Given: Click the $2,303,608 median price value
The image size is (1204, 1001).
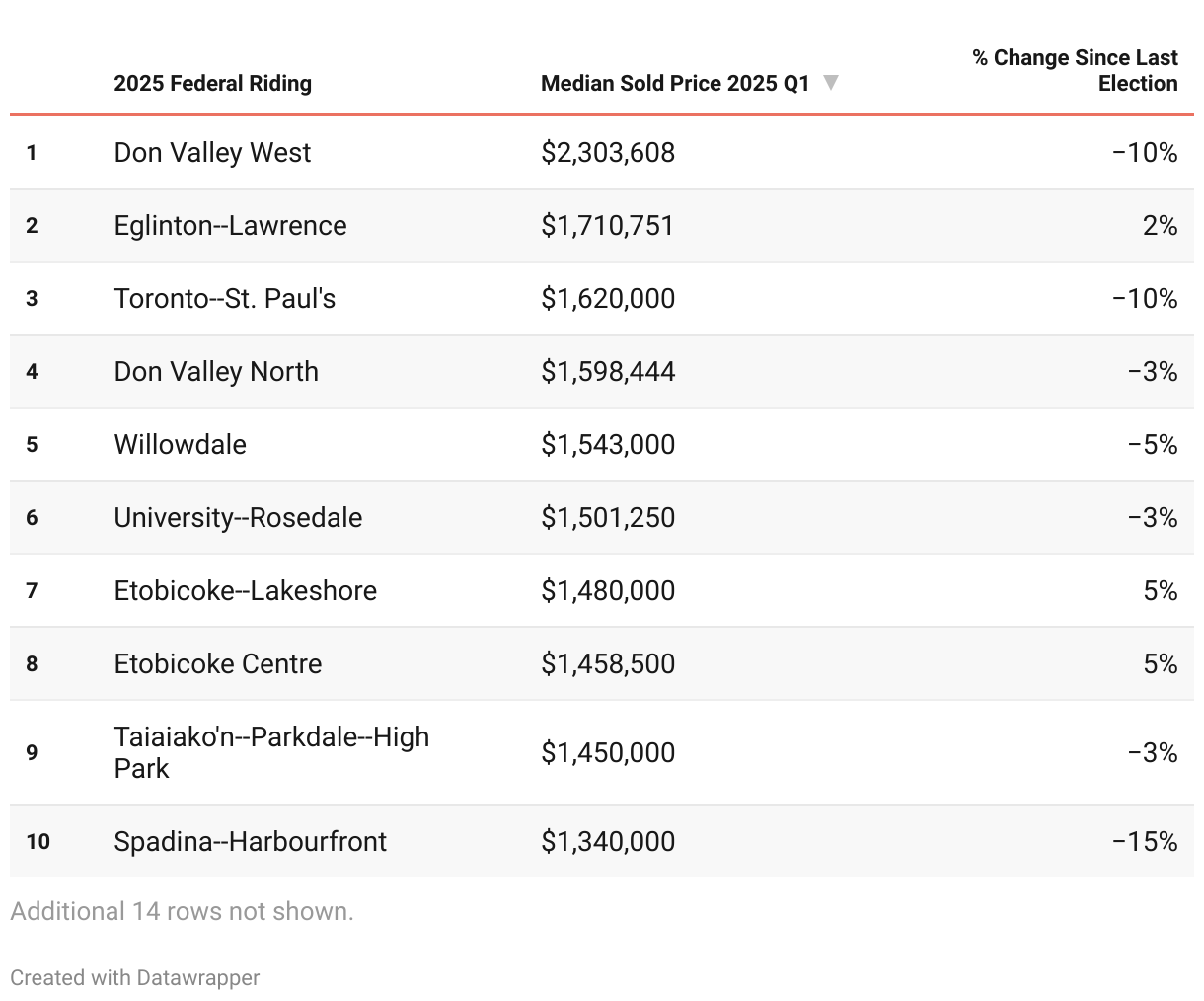Looking at the screenshot, I should coord(608,152).
